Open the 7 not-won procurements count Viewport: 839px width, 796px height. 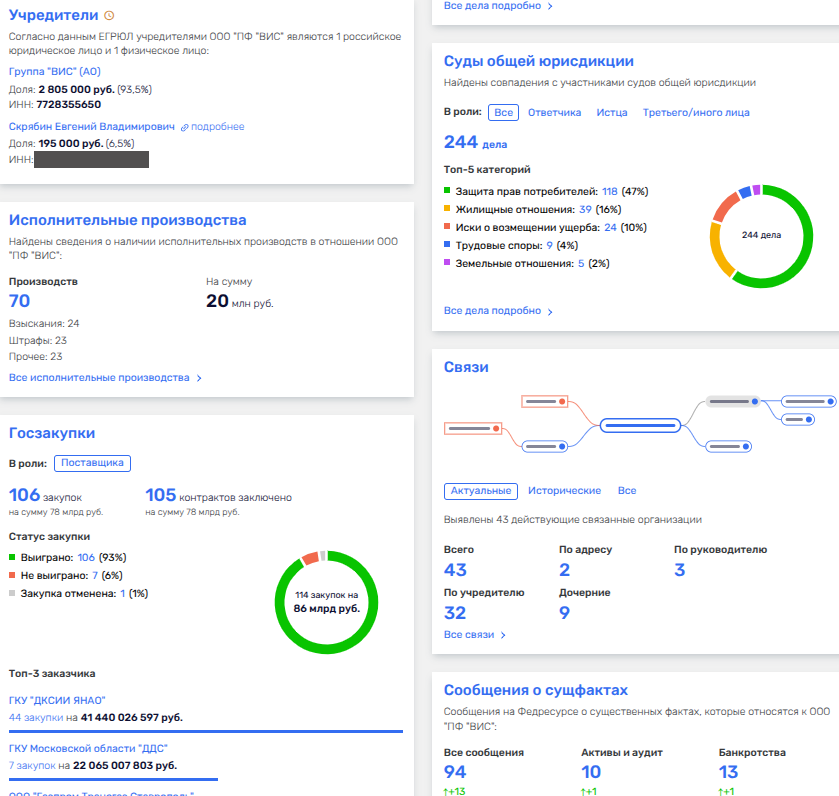[95, 576]
